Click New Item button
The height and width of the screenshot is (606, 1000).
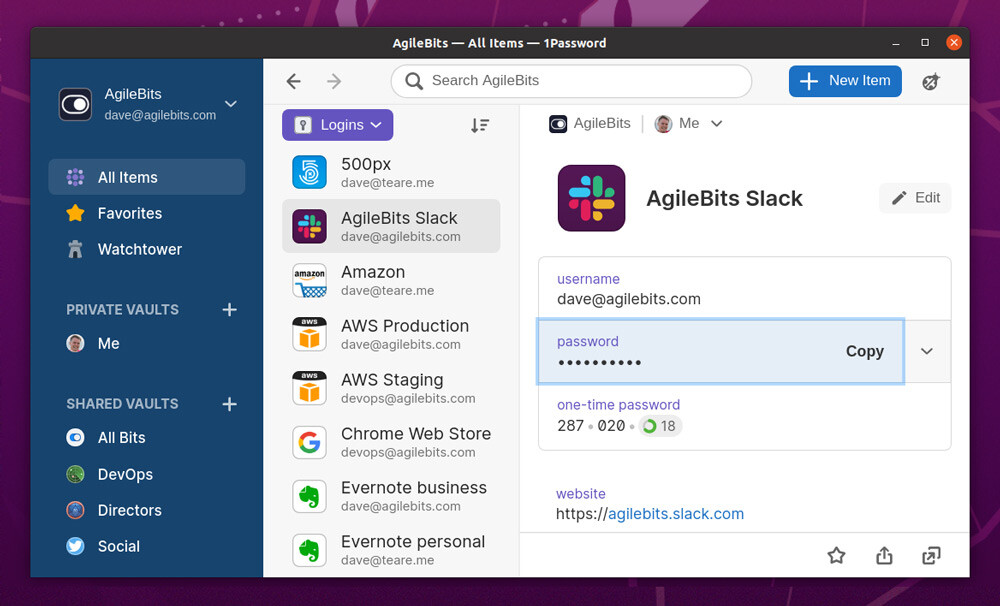845,81
